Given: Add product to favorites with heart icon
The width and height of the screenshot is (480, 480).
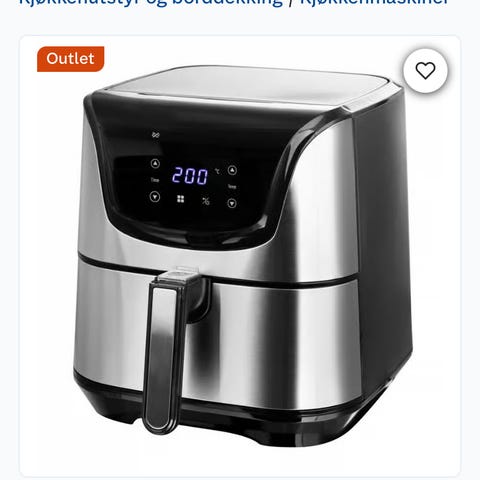Looking at the screenshot, I should click(425, 70).
